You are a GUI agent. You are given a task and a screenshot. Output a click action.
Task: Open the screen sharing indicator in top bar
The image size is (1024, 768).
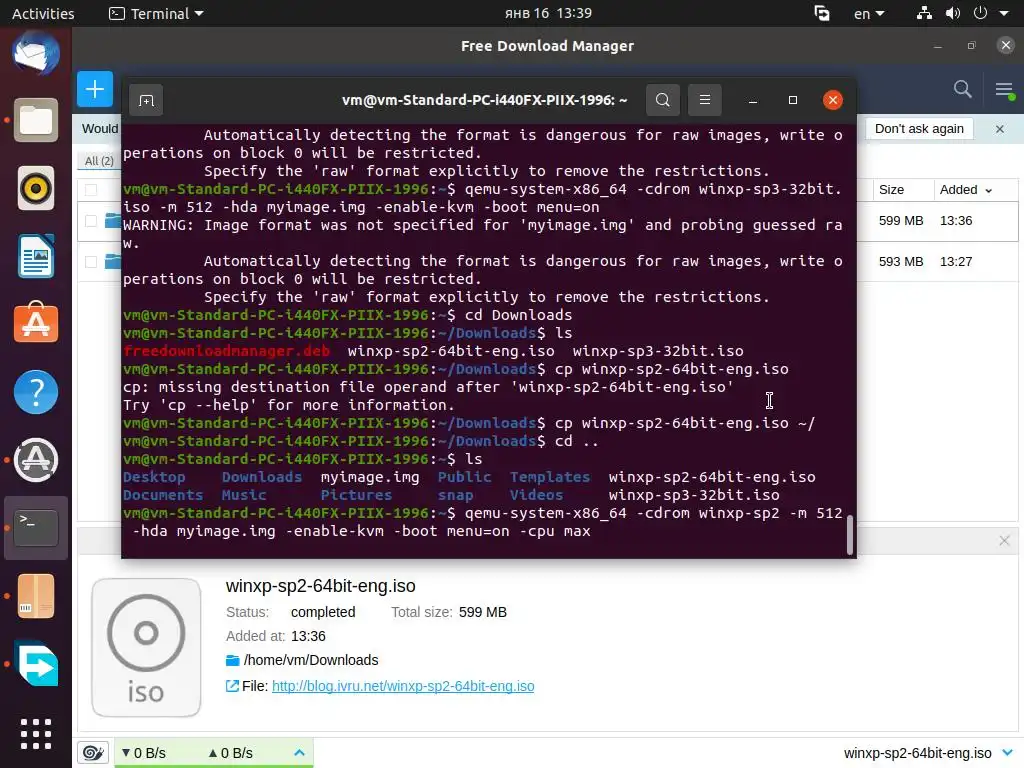[x=822, y=13]
